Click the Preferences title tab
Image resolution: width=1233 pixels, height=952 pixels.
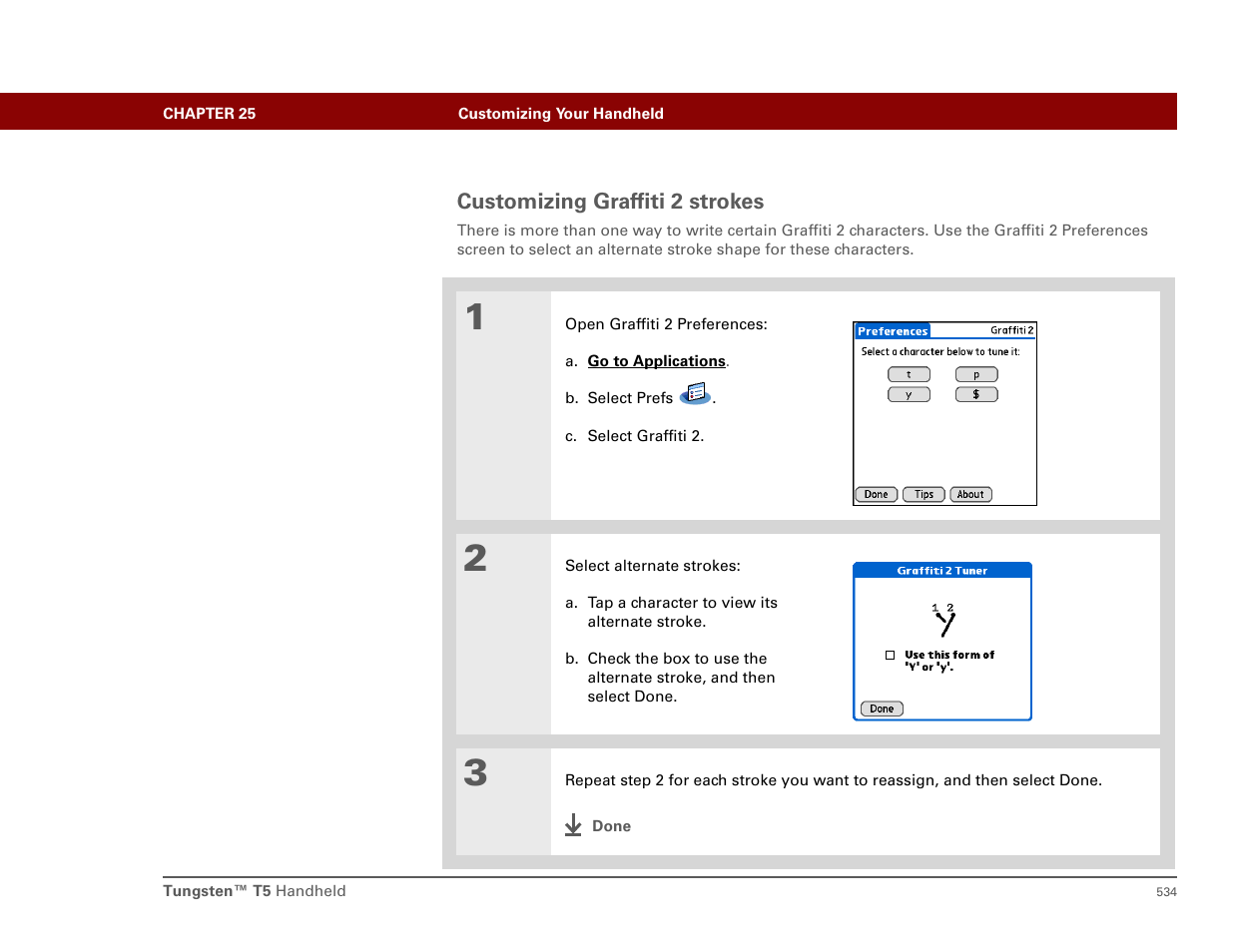893,331
